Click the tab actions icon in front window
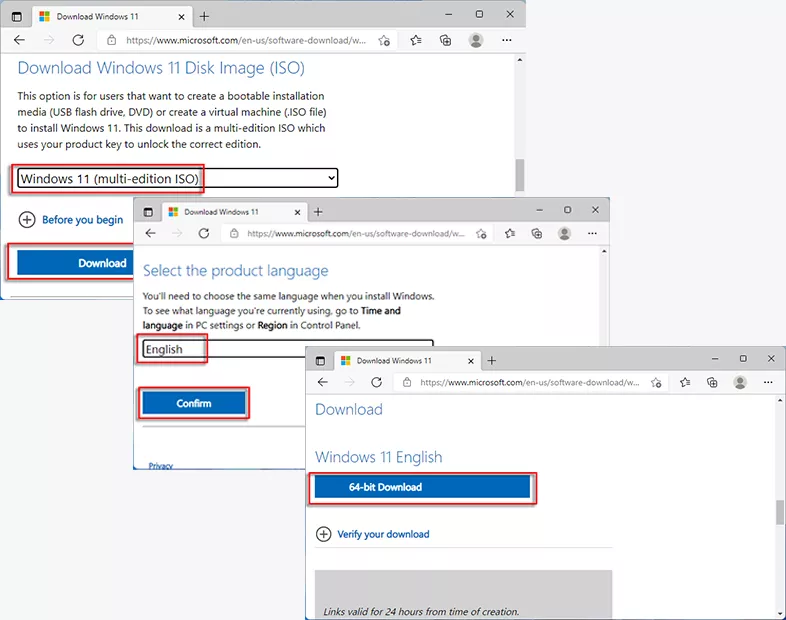 click(320, 361)
